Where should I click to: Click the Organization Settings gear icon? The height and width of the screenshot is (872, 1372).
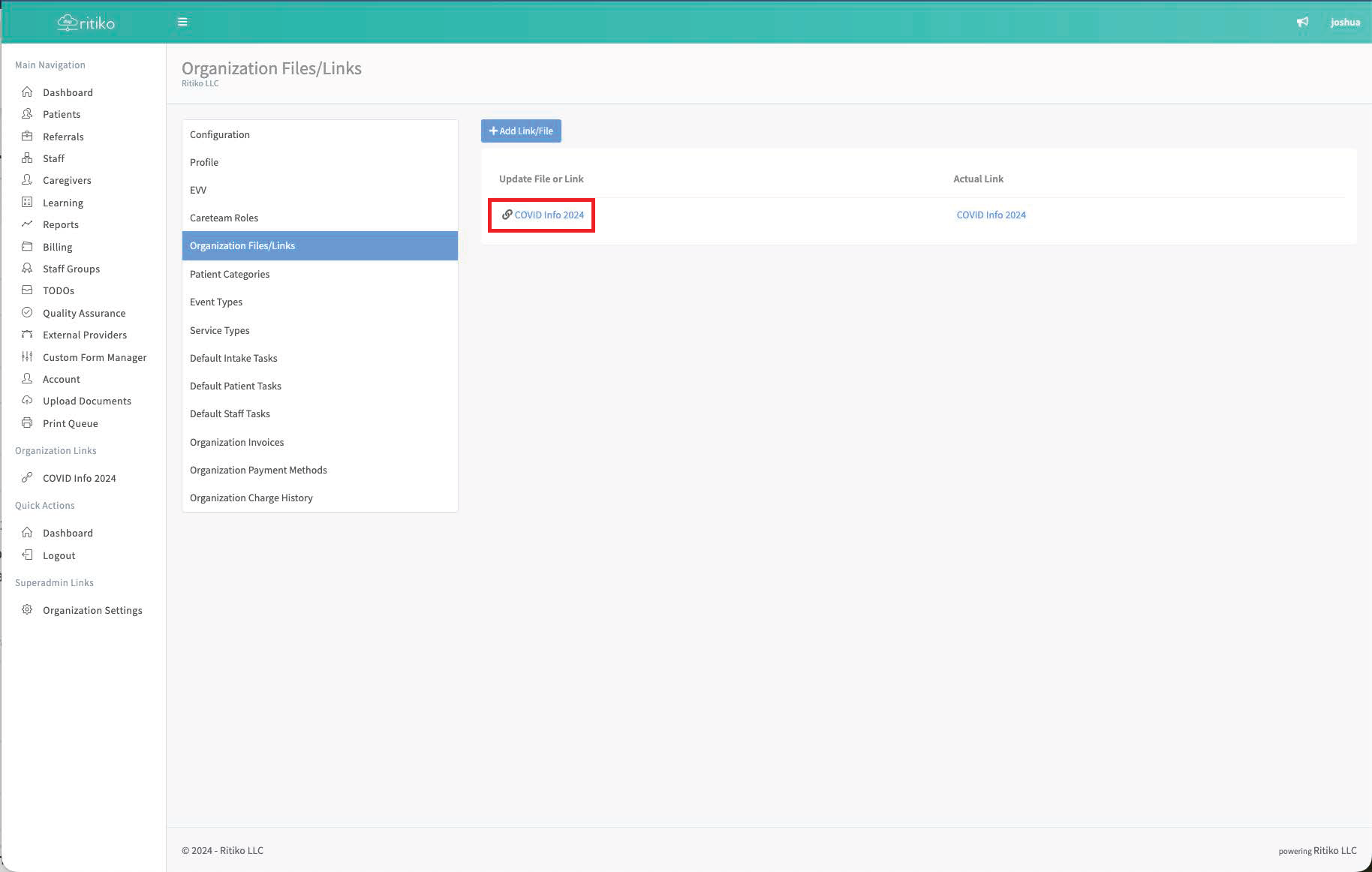tap(27, 610)
